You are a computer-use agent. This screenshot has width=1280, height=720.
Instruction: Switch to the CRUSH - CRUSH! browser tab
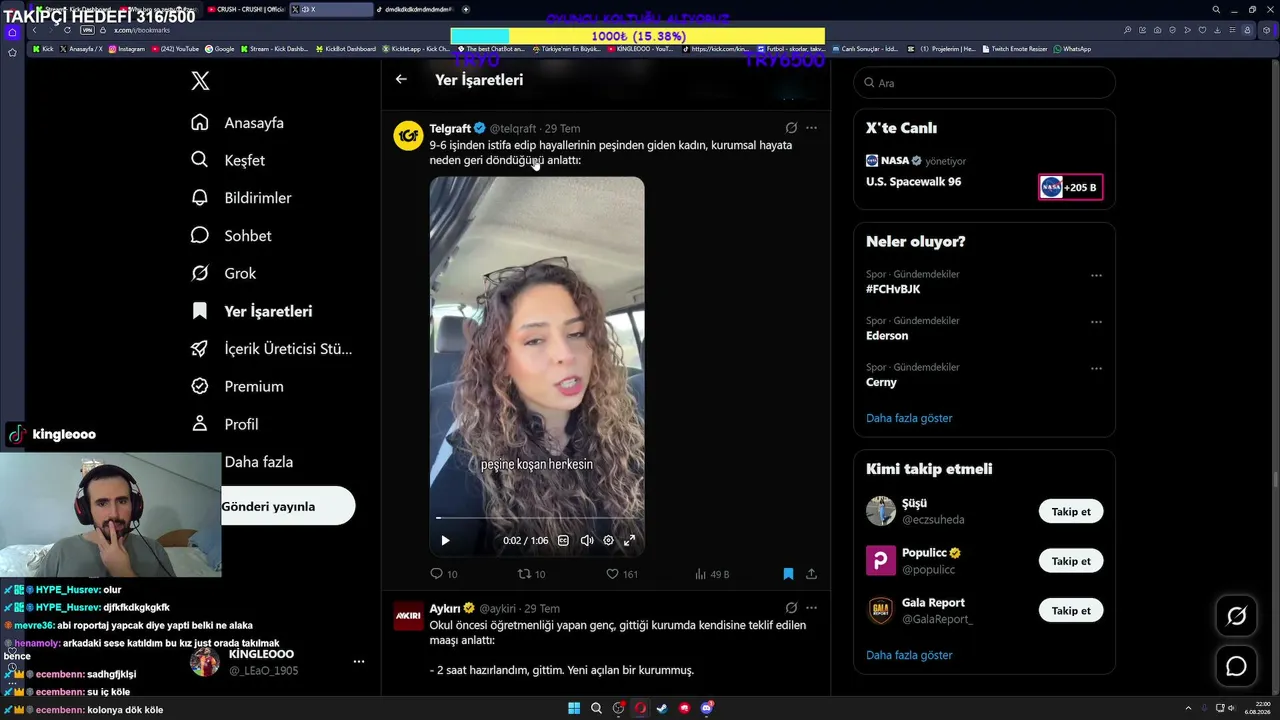pos(246,9)
